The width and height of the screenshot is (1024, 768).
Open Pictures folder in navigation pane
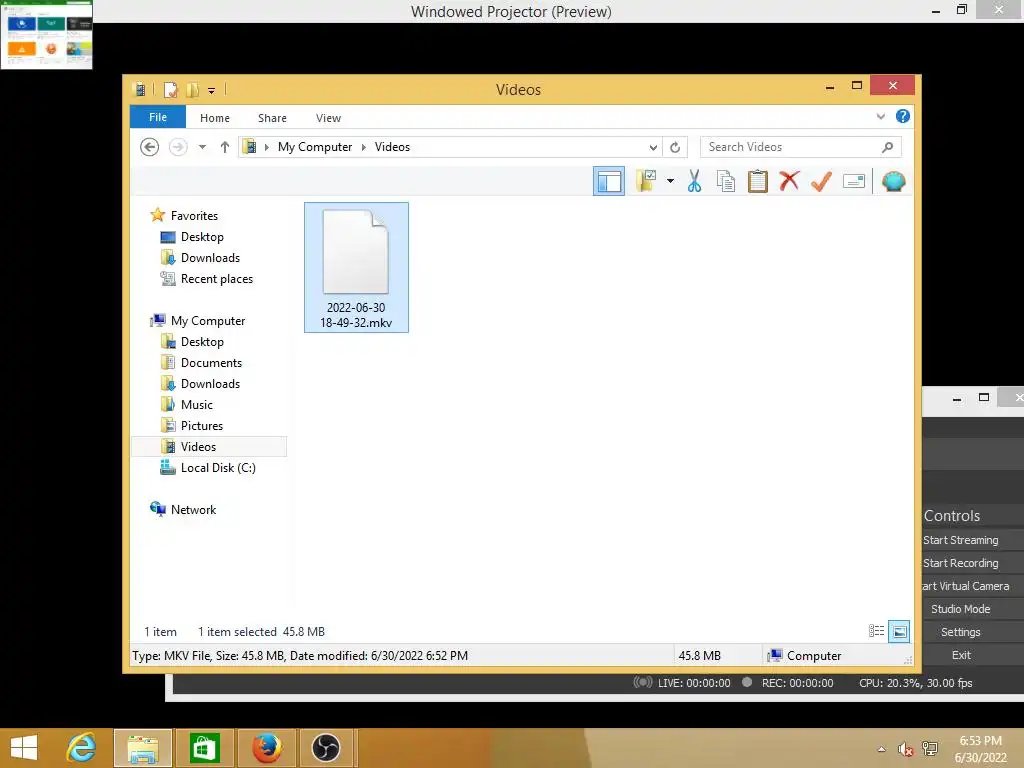[202, 425]
